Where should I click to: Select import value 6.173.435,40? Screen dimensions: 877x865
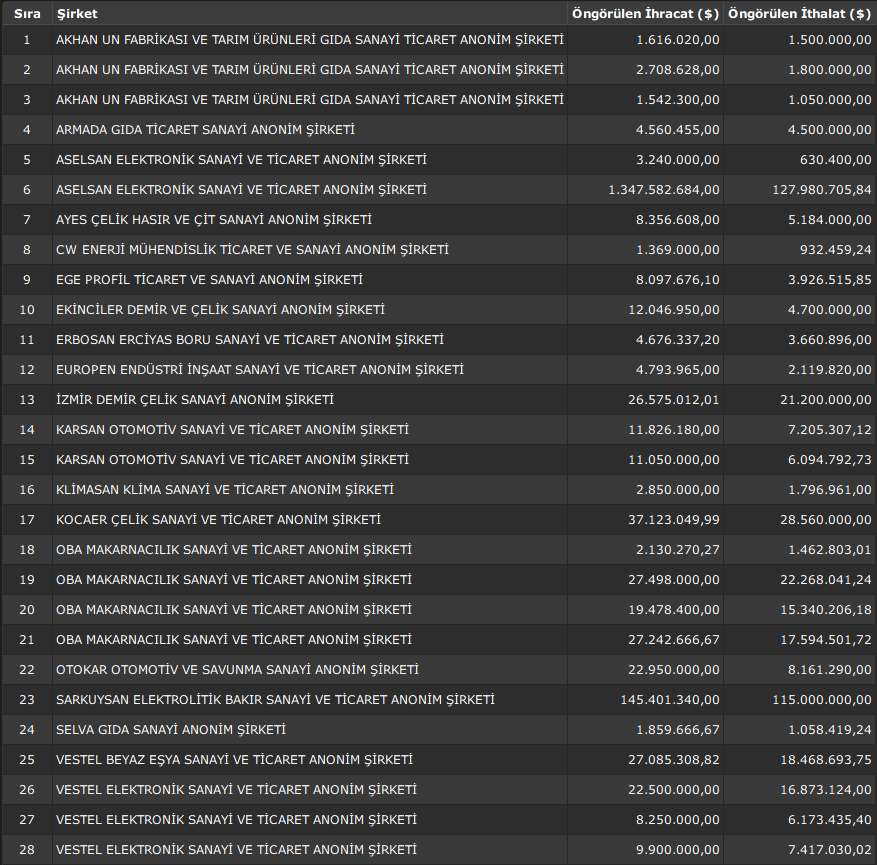pos(829,820)
